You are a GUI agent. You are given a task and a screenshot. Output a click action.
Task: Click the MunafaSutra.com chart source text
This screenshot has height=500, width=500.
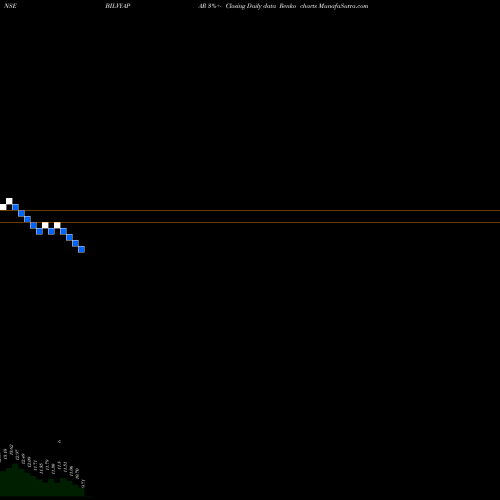[x=343, y=6]
